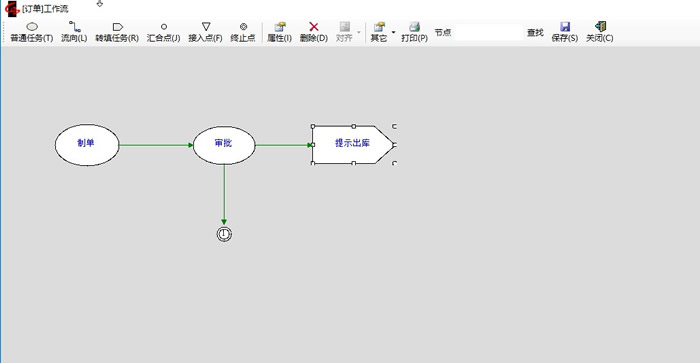Choose the 流向(L) flow connector tool

(74, 33)
